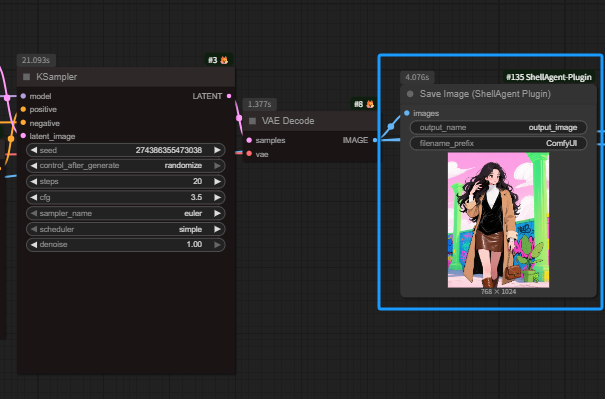The width and height of the screenshot is (607, 401).
Task: Decrease seed value with the left arrow
Action: coord(34,151)
